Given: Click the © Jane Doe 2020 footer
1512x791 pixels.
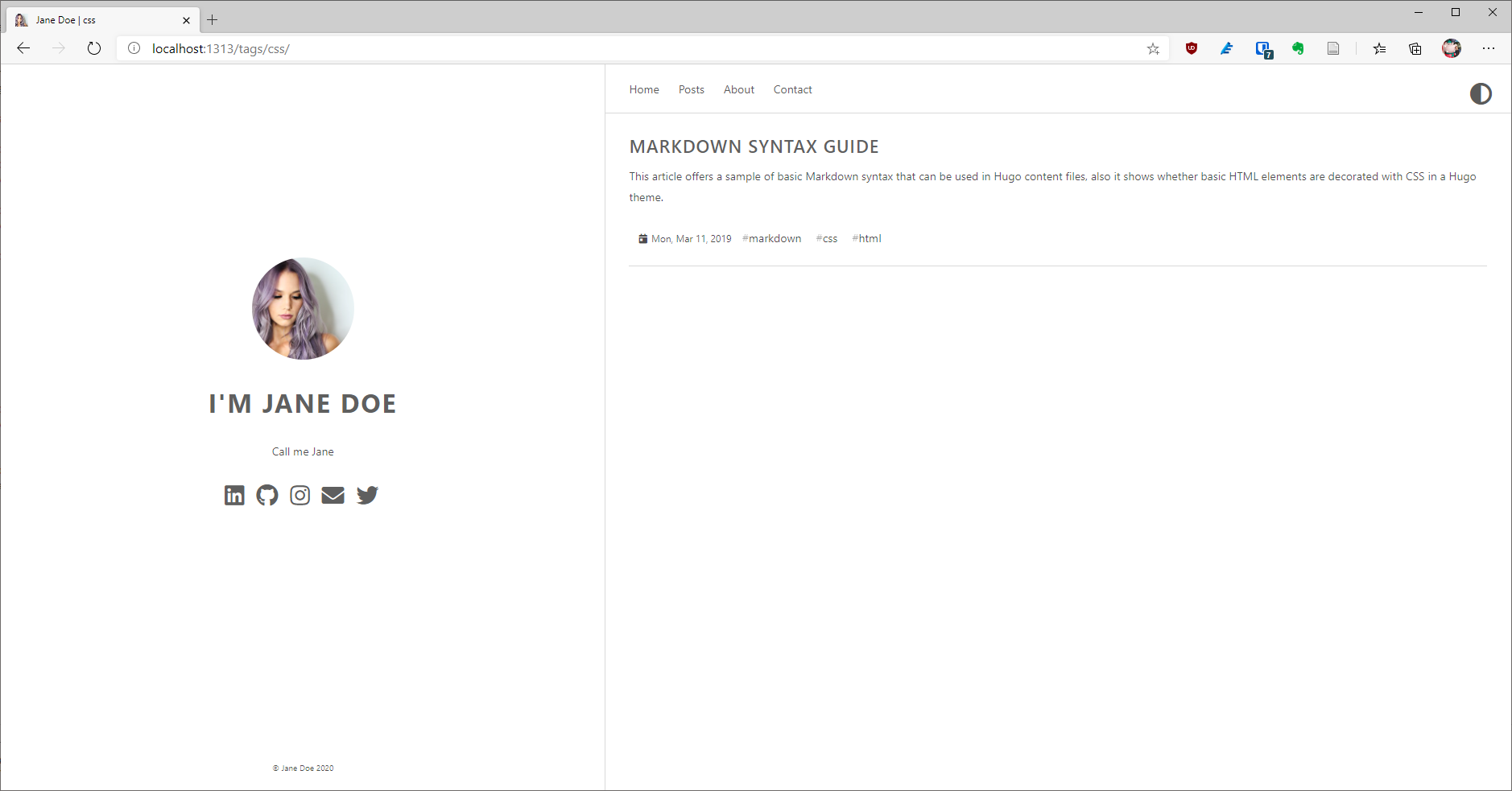Looking at the screenshot, I should click(x=303, y=768).
